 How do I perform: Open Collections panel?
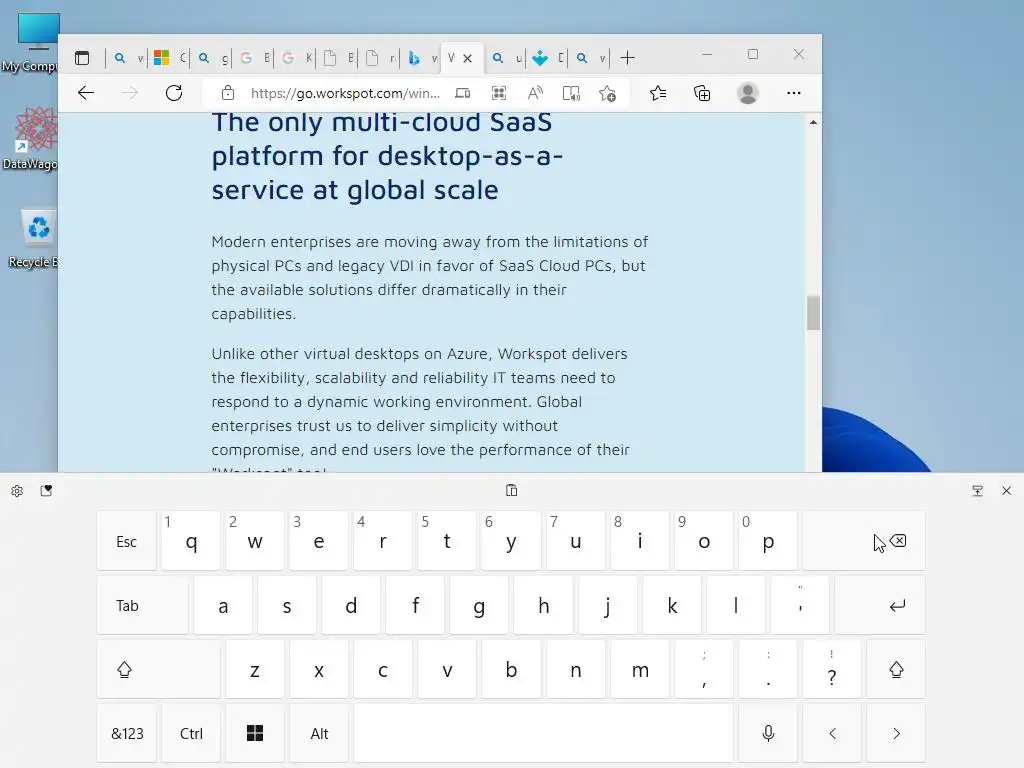702,93
